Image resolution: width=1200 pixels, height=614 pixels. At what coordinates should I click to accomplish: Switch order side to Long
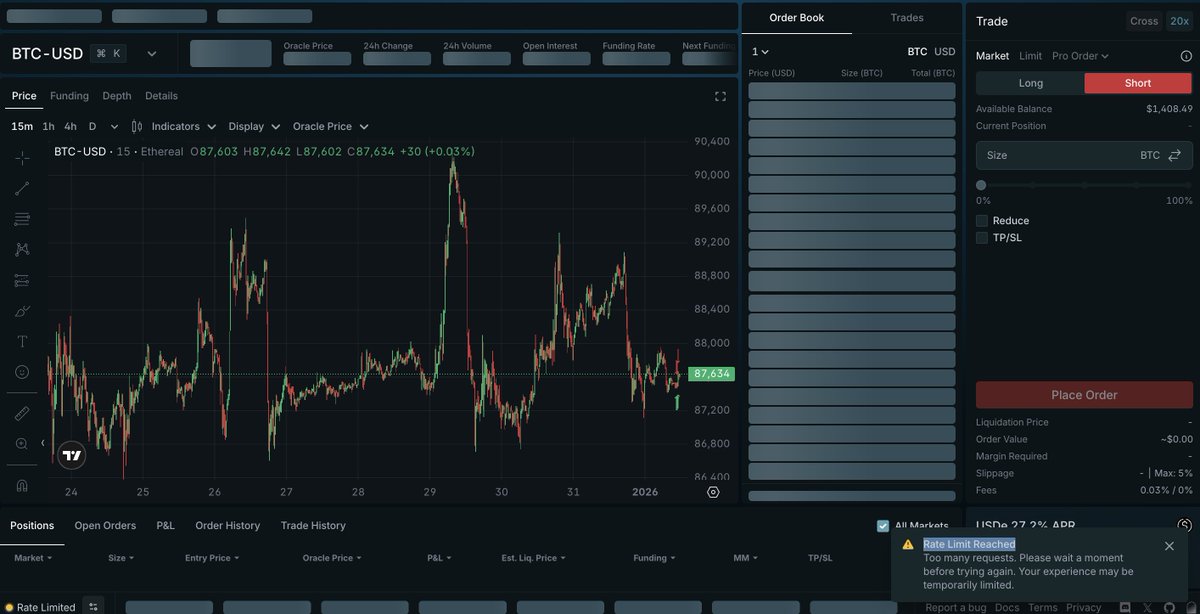[x=1030, y=83]
